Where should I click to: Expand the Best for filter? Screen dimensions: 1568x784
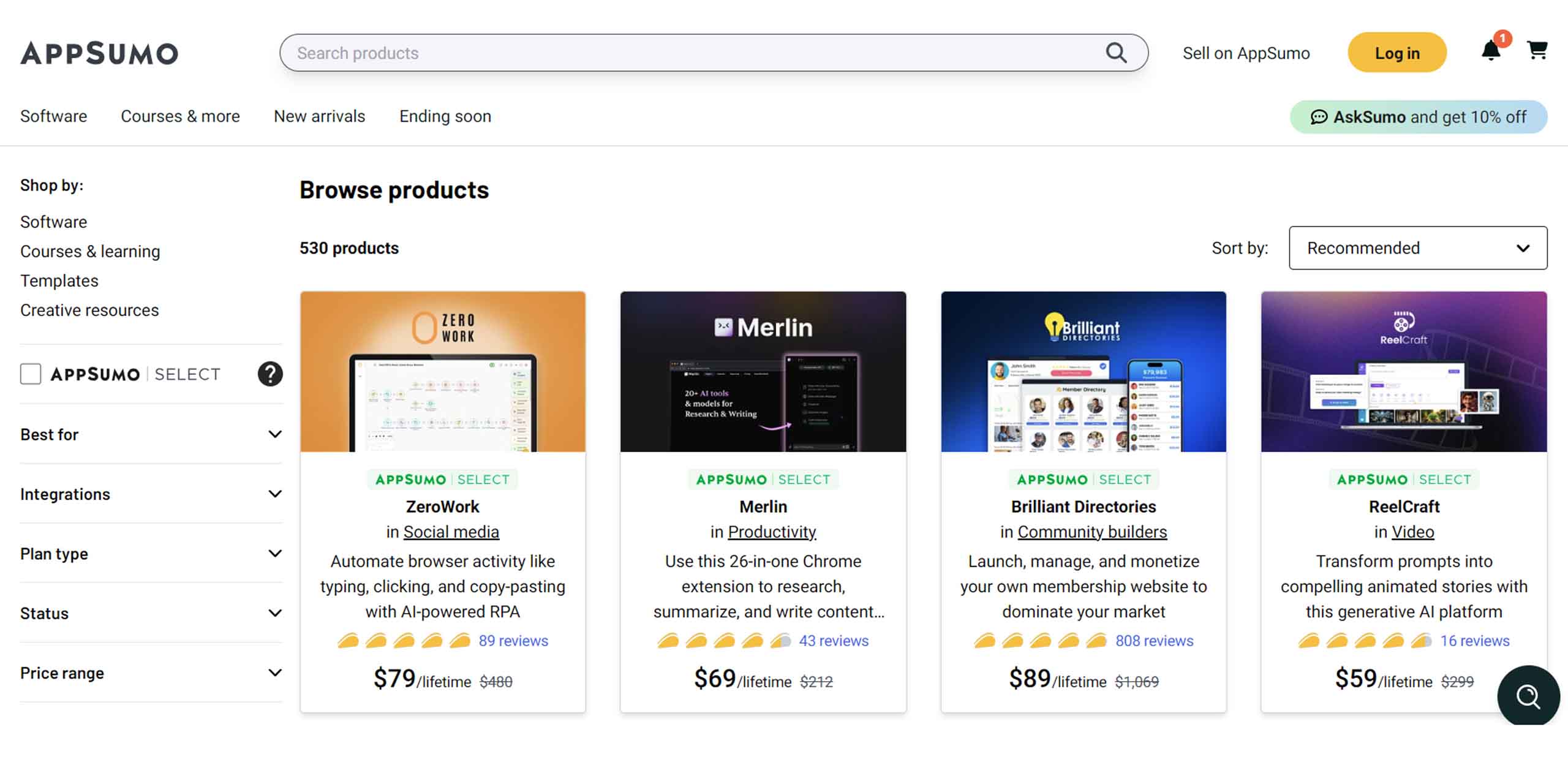[x=151, y=434]
